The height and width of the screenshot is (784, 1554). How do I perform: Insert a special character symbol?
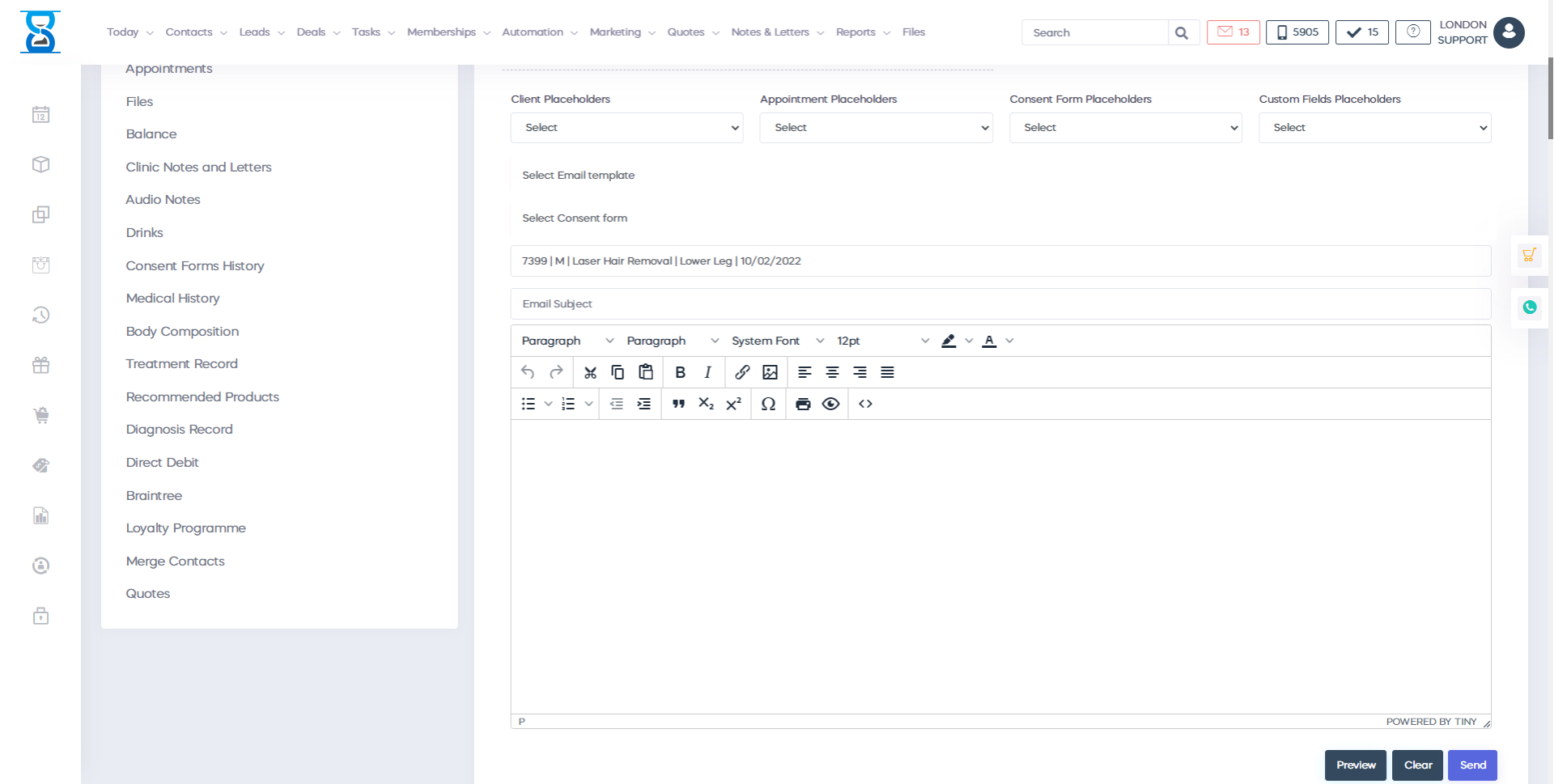[768, 403]
